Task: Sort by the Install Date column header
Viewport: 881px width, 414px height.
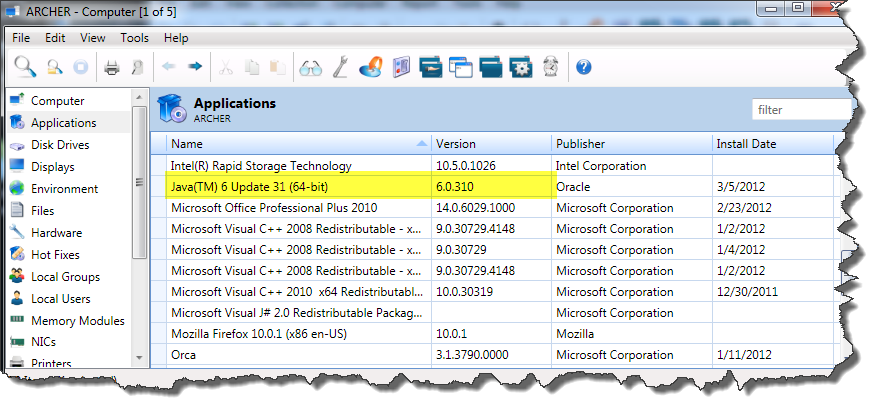Action: click(x=773, y=144)
